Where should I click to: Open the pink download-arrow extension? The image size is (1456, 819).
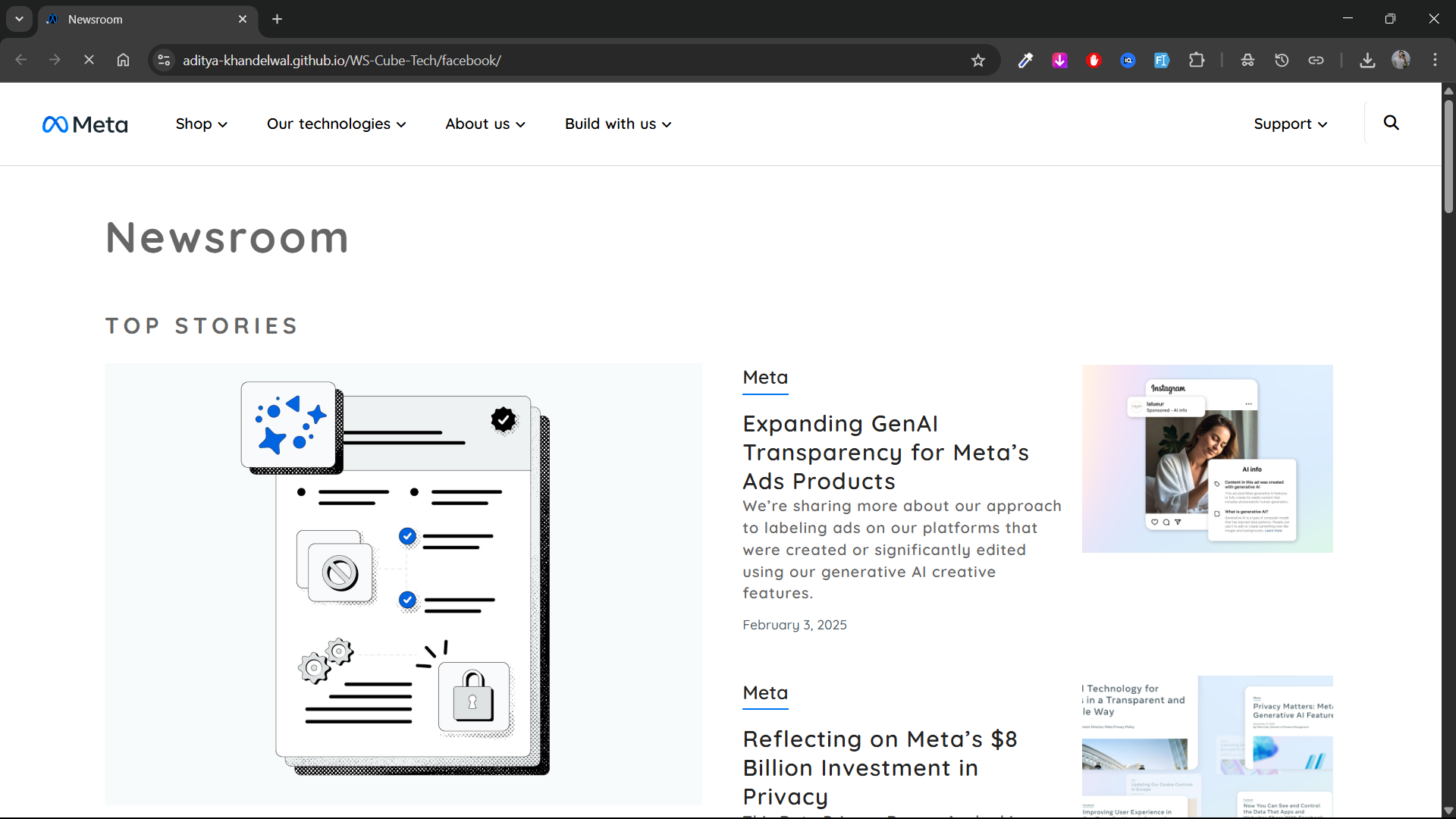(1059, 61)
